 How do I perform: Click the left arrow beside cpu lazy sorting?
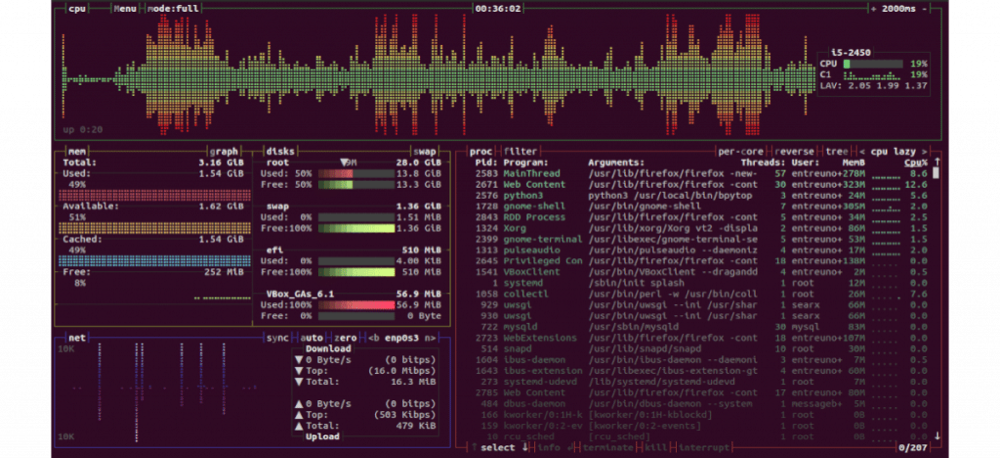tap(861, 151)
